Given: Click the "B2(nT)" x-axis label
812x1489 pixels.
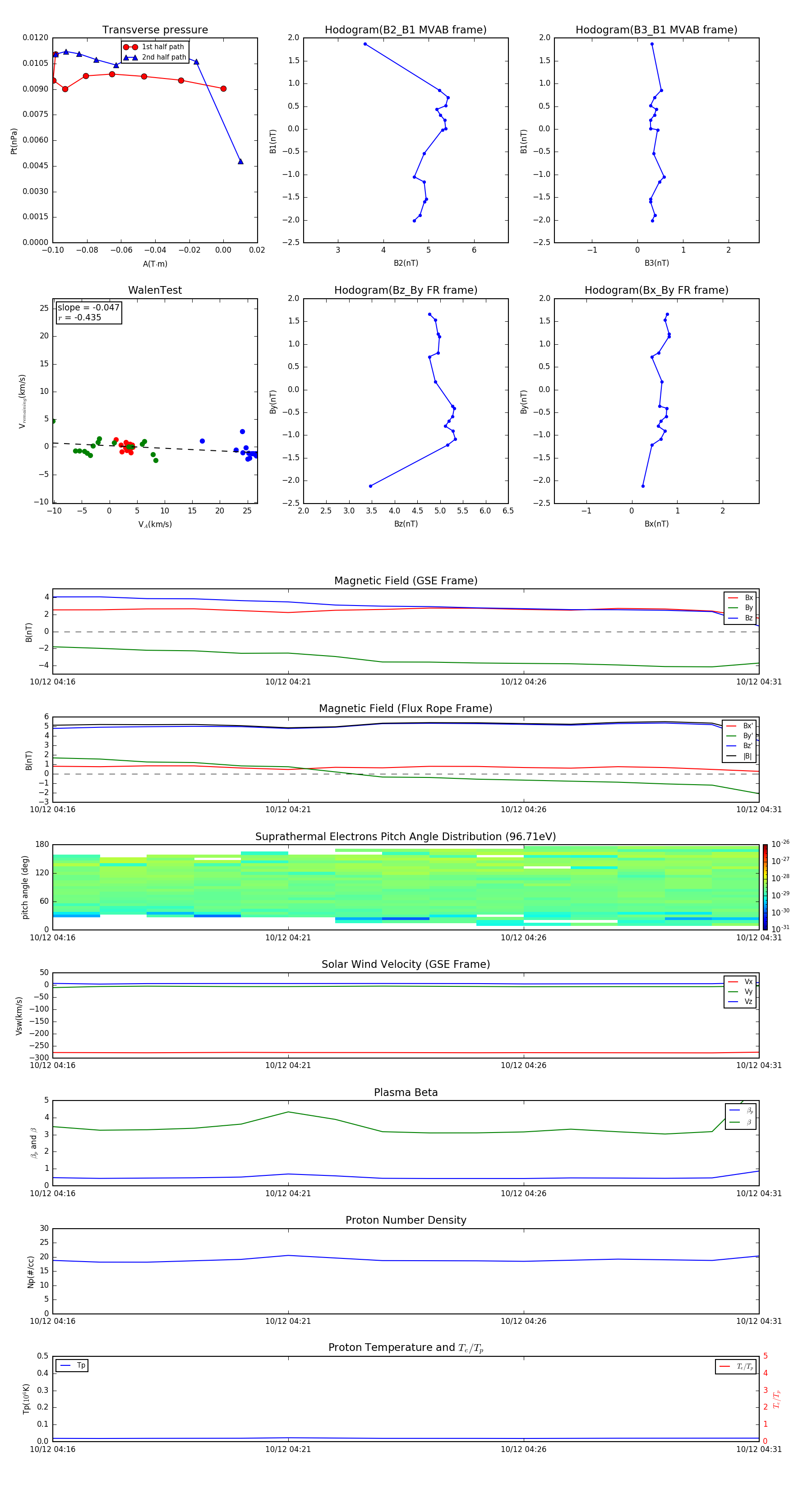Looking at the screenshot, I should point(406,263).
